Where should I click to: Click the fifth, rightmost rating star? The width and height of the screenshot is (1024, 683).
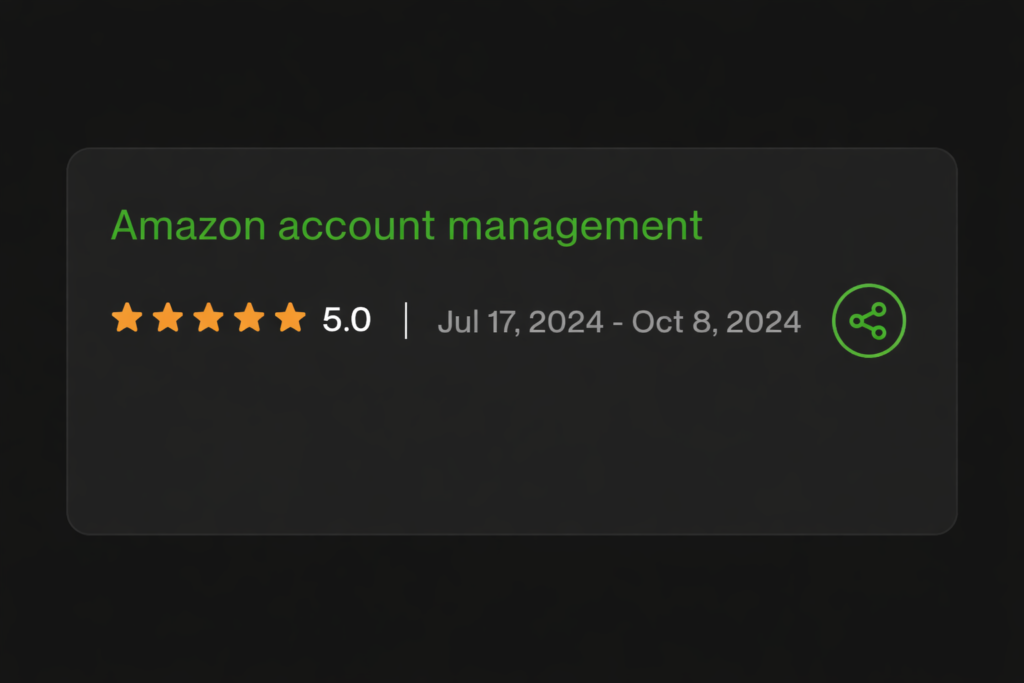[x=290, y=319]
